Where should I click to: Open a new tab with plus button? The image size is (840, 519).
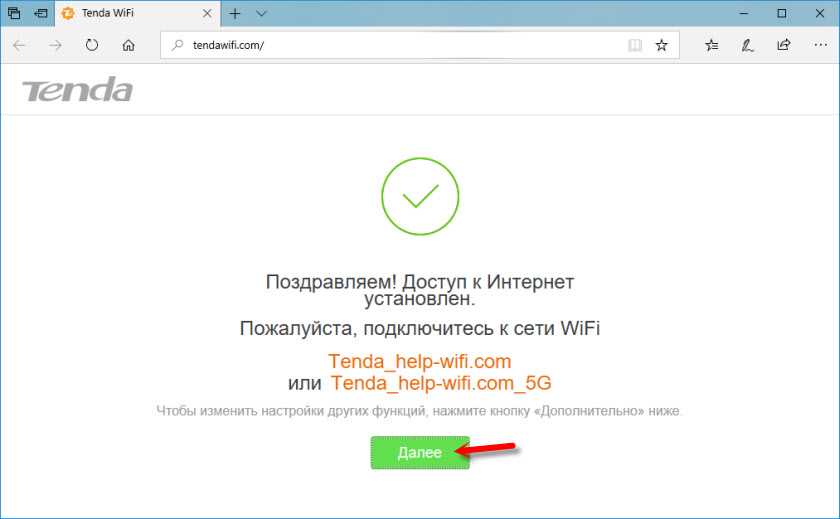click(x=235, y=13)
